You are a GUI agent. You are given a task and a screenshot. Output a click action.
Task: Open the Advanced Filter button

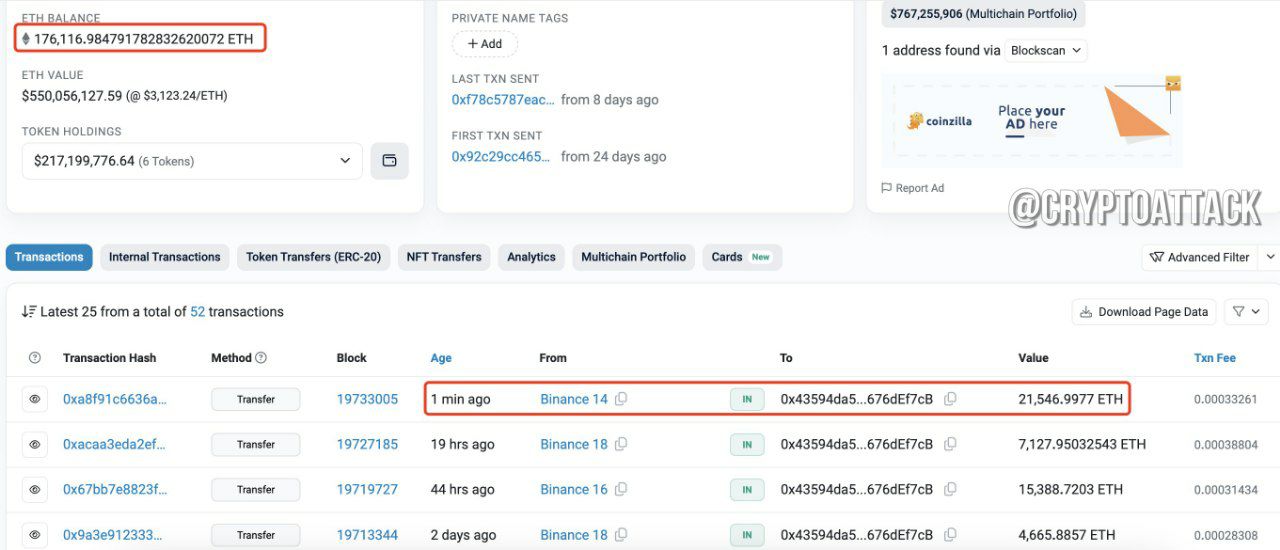point(1199,257)
